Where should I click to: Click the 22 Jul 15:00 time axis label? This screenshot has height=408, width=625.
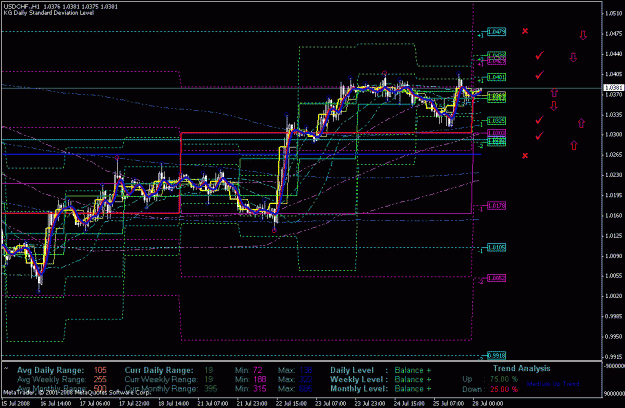[x=291, y=404]
